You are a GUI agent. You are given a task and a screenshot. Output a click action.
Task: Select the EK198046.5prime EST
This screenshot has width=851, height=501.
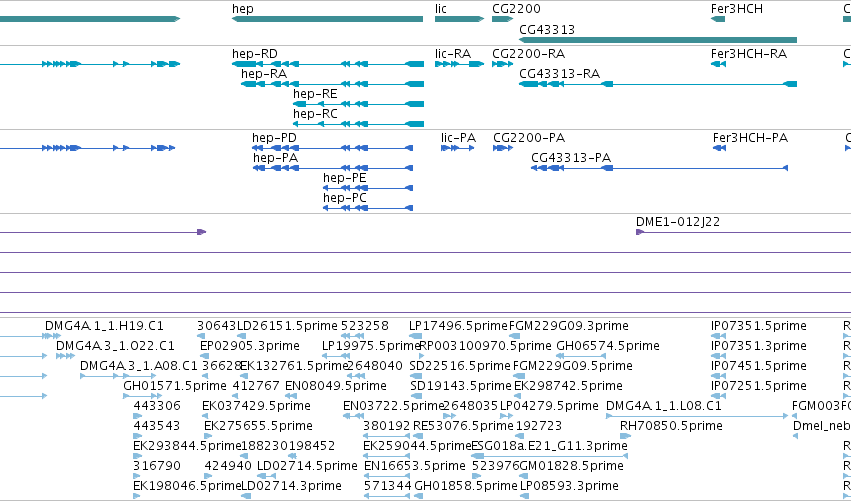click(137, 496)
